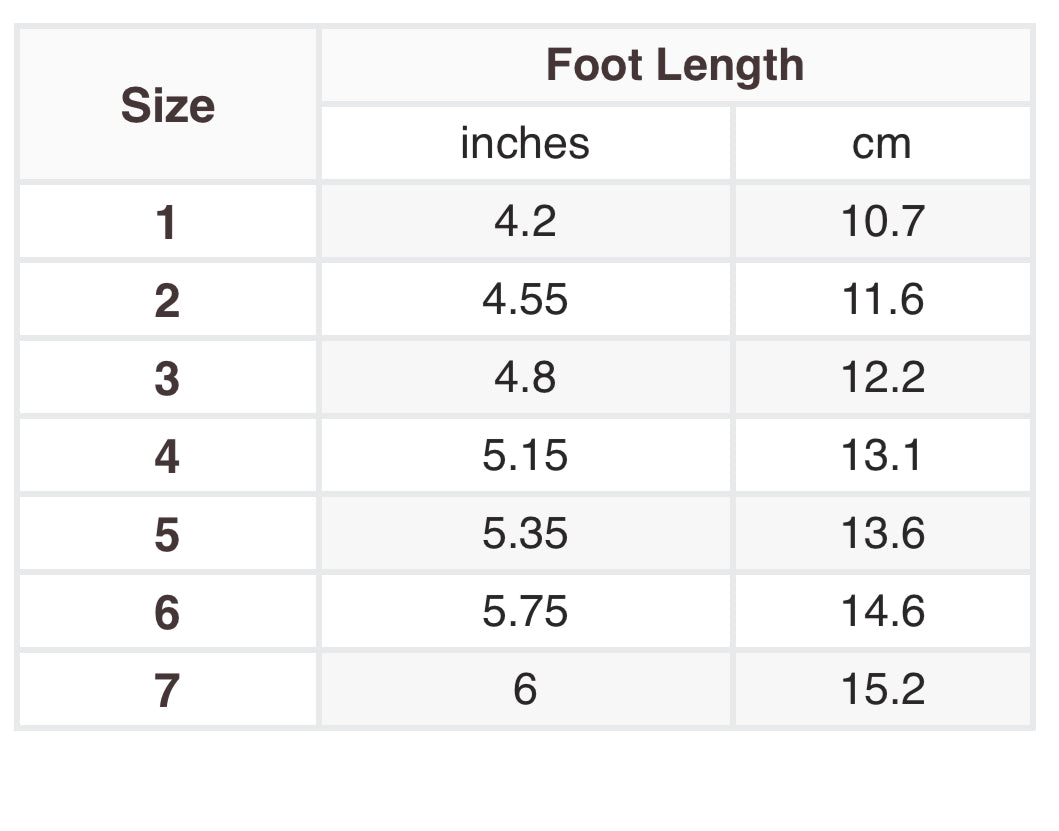
Task: Click the 4.55 inches value
Action: coord(525,299)
